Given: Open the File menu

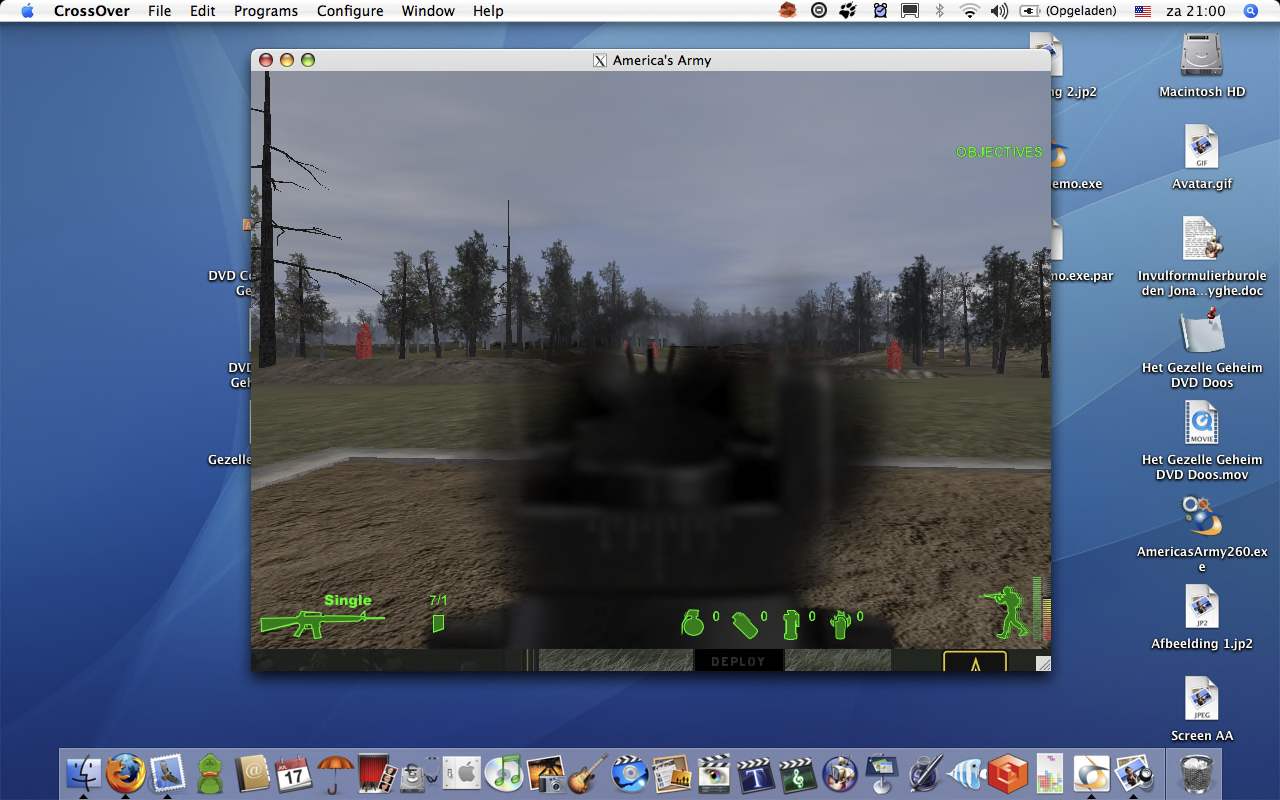Looking at the screenshot, I should click(x=159, y=11).
